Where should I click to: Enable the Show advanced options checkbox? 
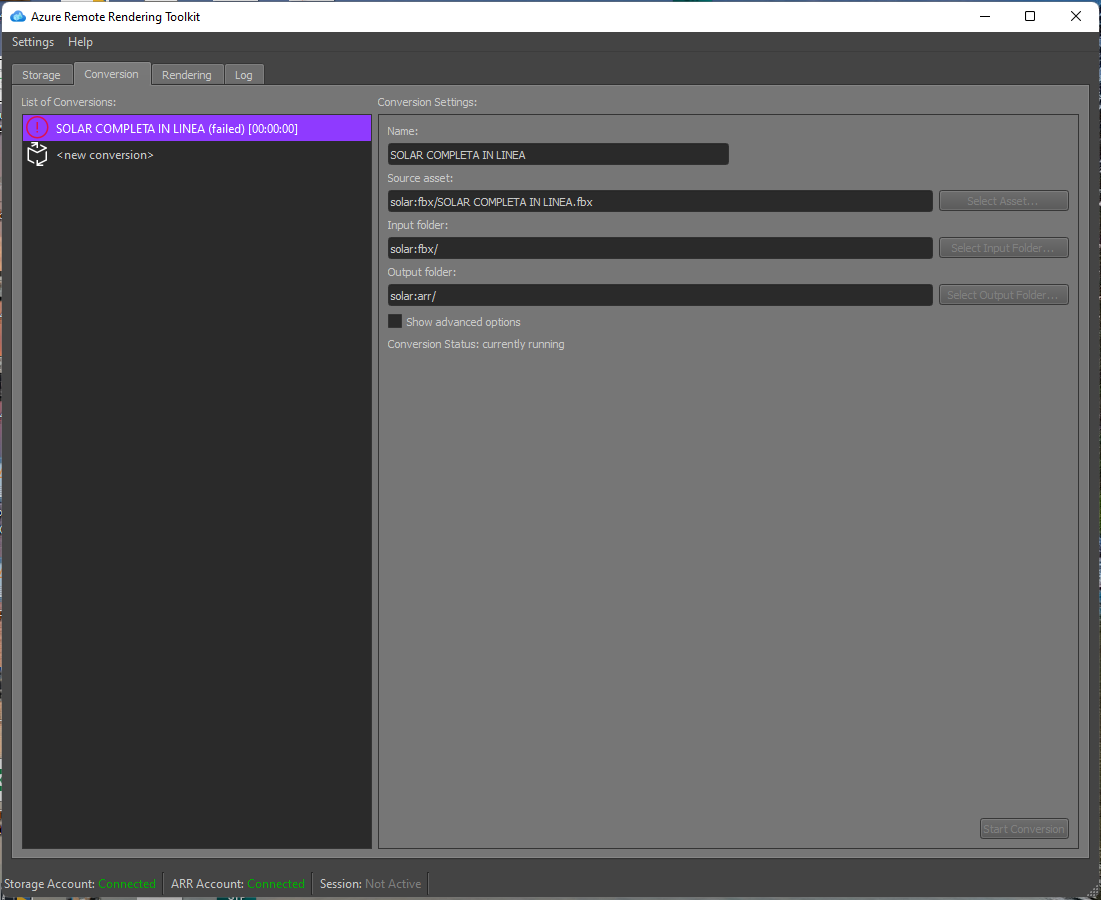tap(395, 321)
